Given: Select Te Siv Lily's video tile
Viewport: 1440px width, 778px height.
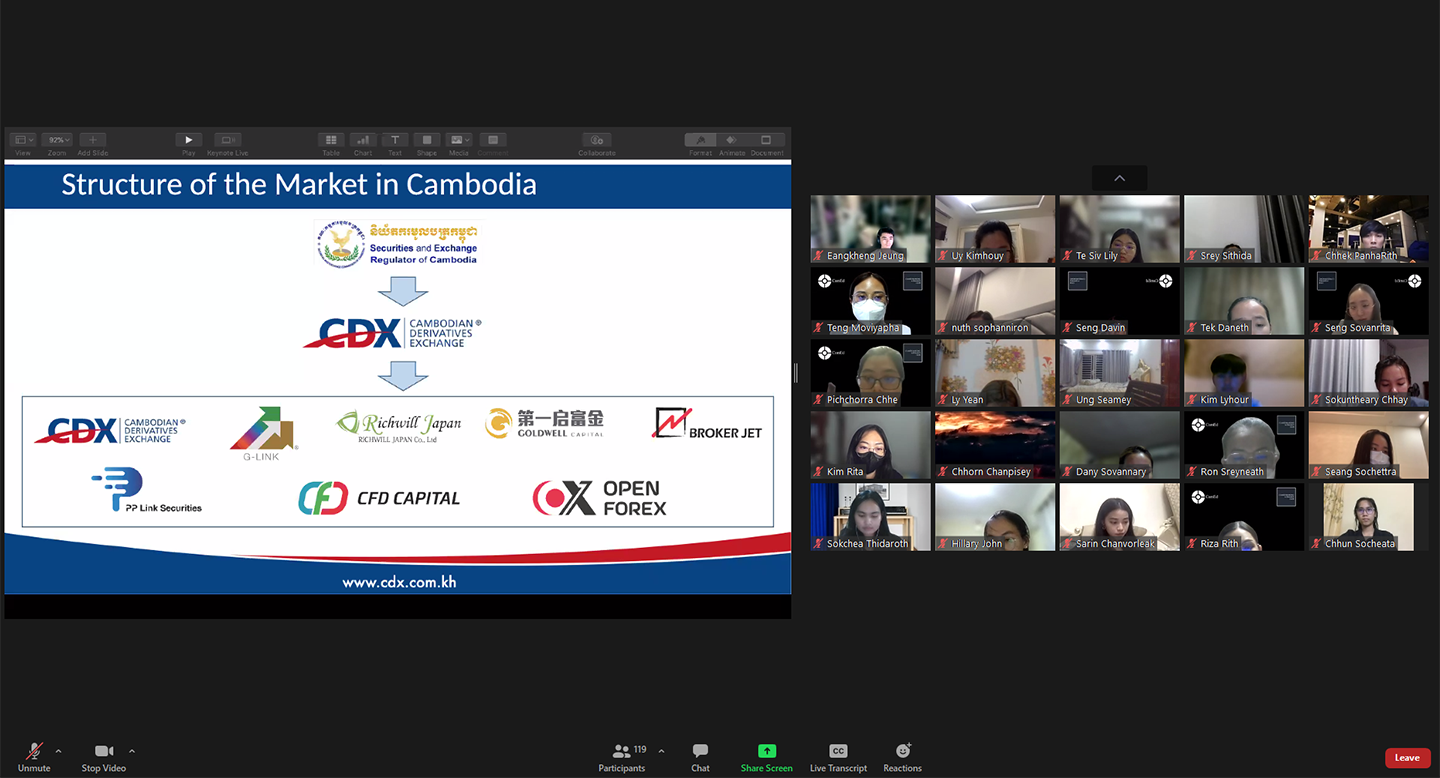Looking at the screenshot, I should [x=1119, y=229].
